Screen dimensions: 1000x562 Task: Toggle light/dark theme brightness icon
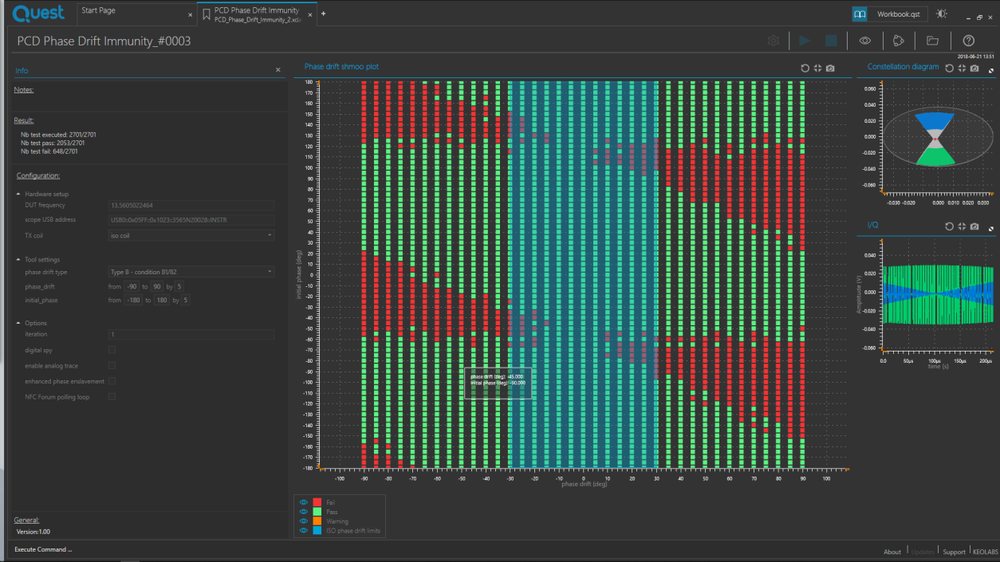pyautogui.click(x=941, y=13)
